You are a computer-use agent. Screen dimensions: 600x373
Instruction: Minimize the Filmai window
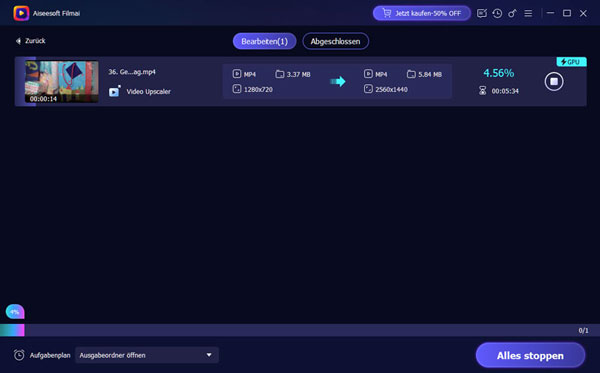tap(551, 13)
